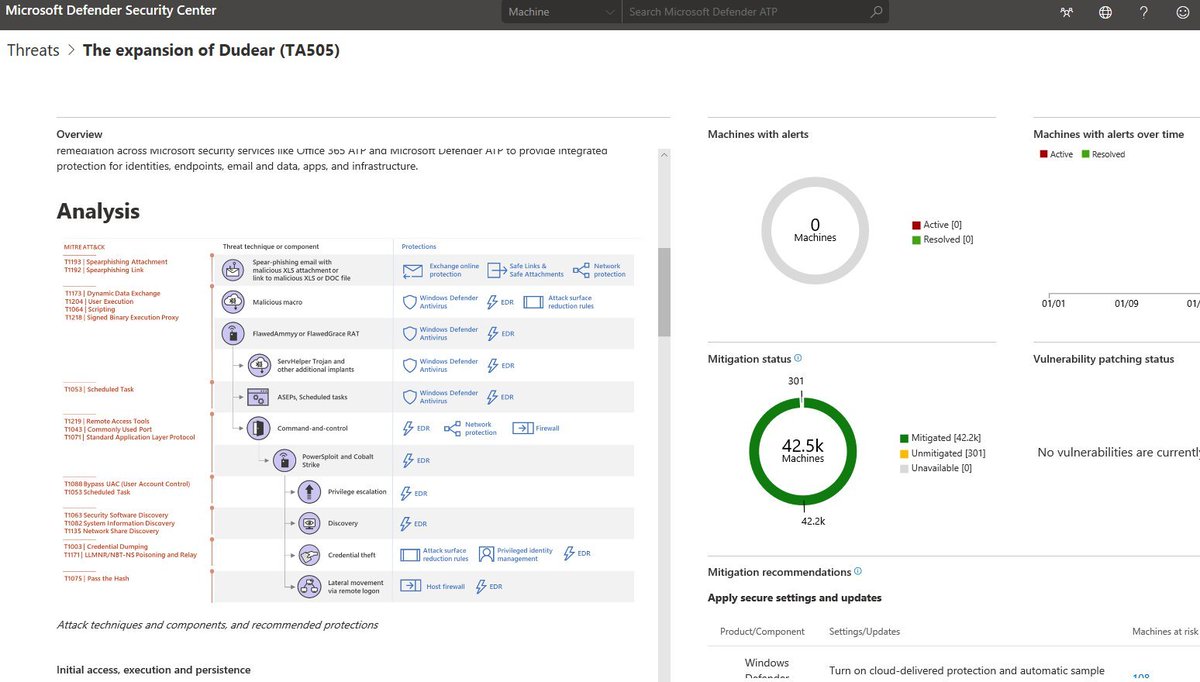Image resolution: width=1200 pixels, height=682 pixels.
Task: Click Mitigation recommendations info icon
Action: pyautogui.click(x=858, y=572)
